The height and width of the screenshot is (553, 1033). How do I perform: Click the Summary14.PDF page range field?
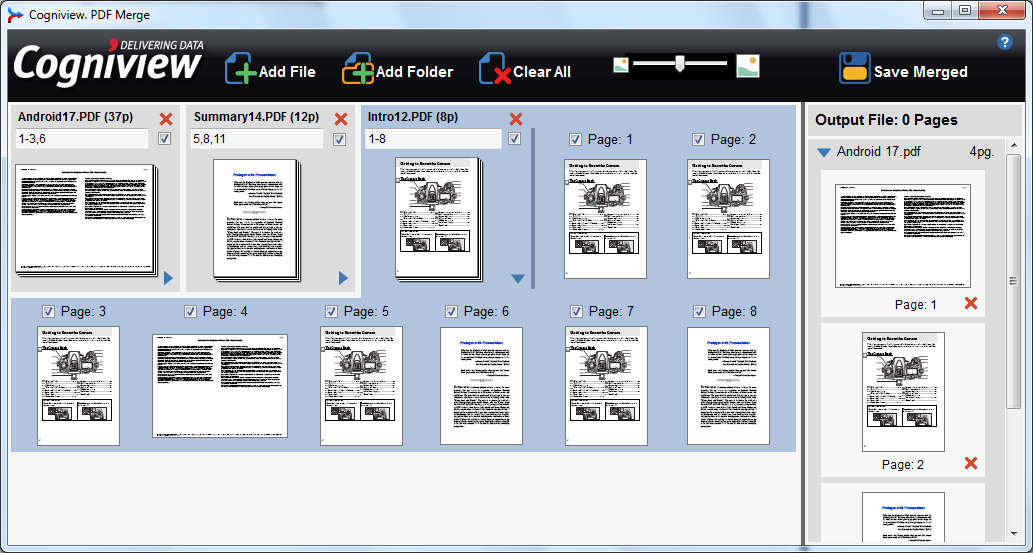(x=257, y=138)
